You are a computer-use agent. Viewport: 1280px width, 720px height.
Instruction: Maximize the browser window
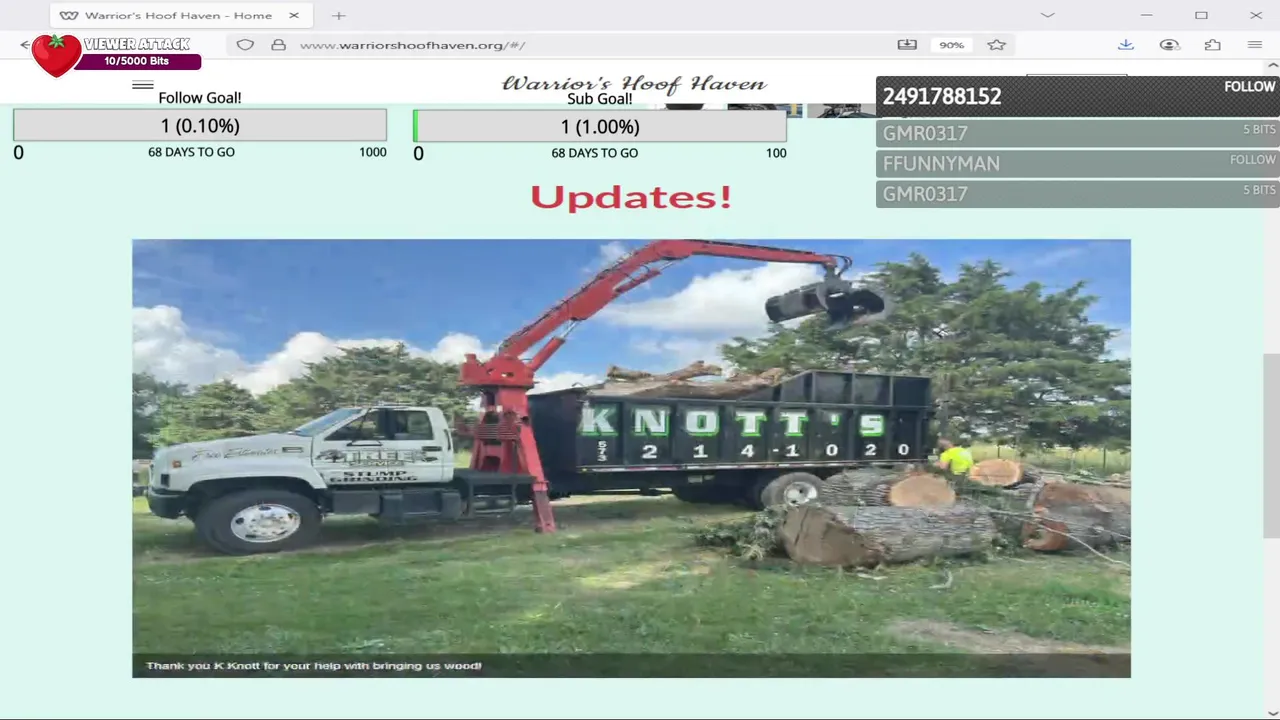[x=1201, y=15]
